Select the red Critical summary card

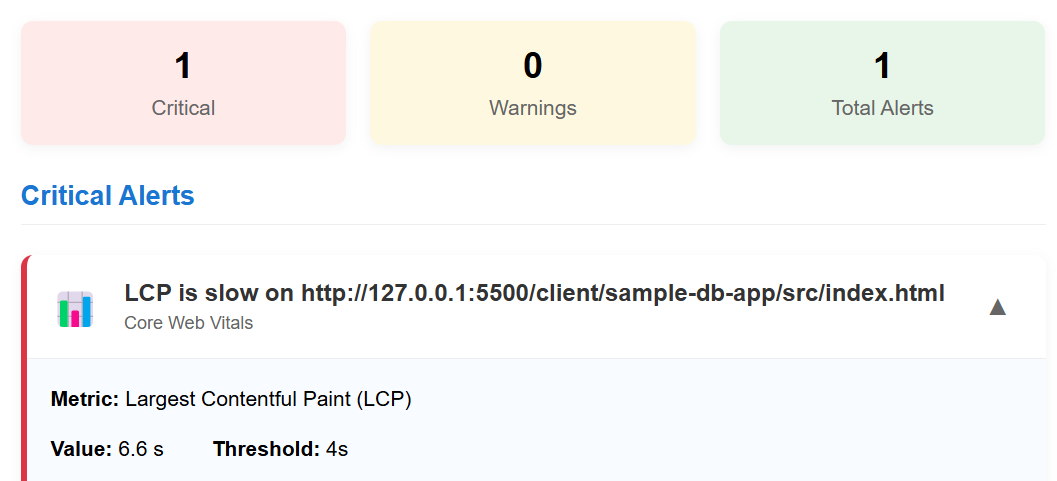[x=183, y=83]
